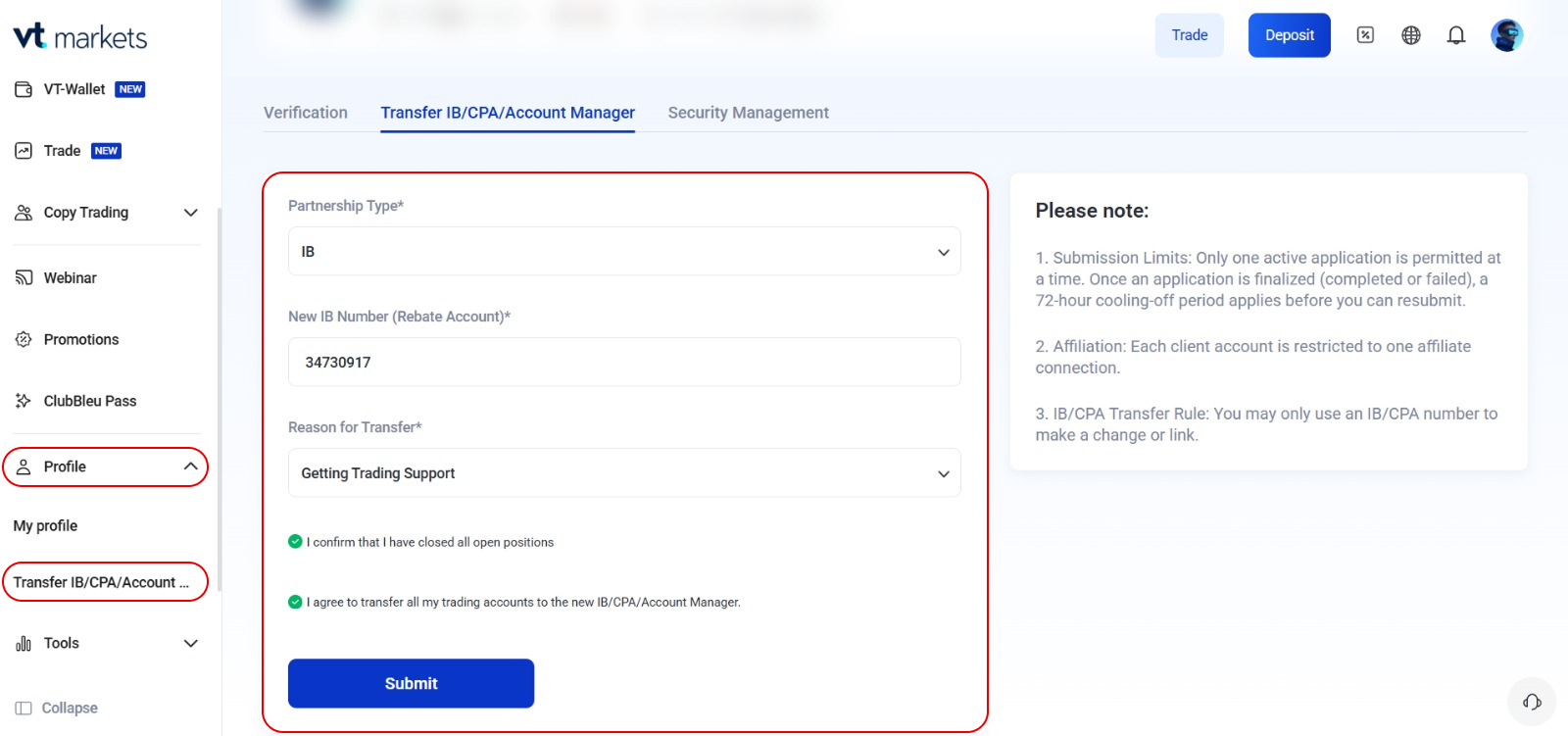1568x736 pixels.
Task: Open the user avatar menu
Action: click(x=1507, y=35)
